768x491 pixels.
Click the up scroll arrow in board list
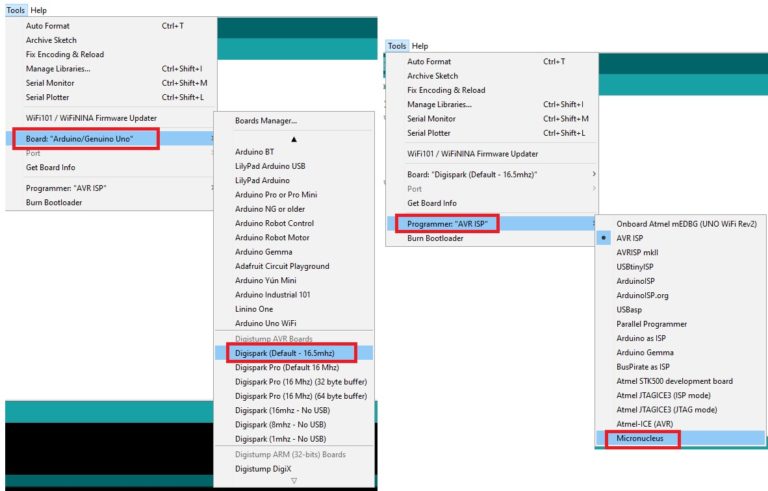pyautogui.click(x=294, y=139)
